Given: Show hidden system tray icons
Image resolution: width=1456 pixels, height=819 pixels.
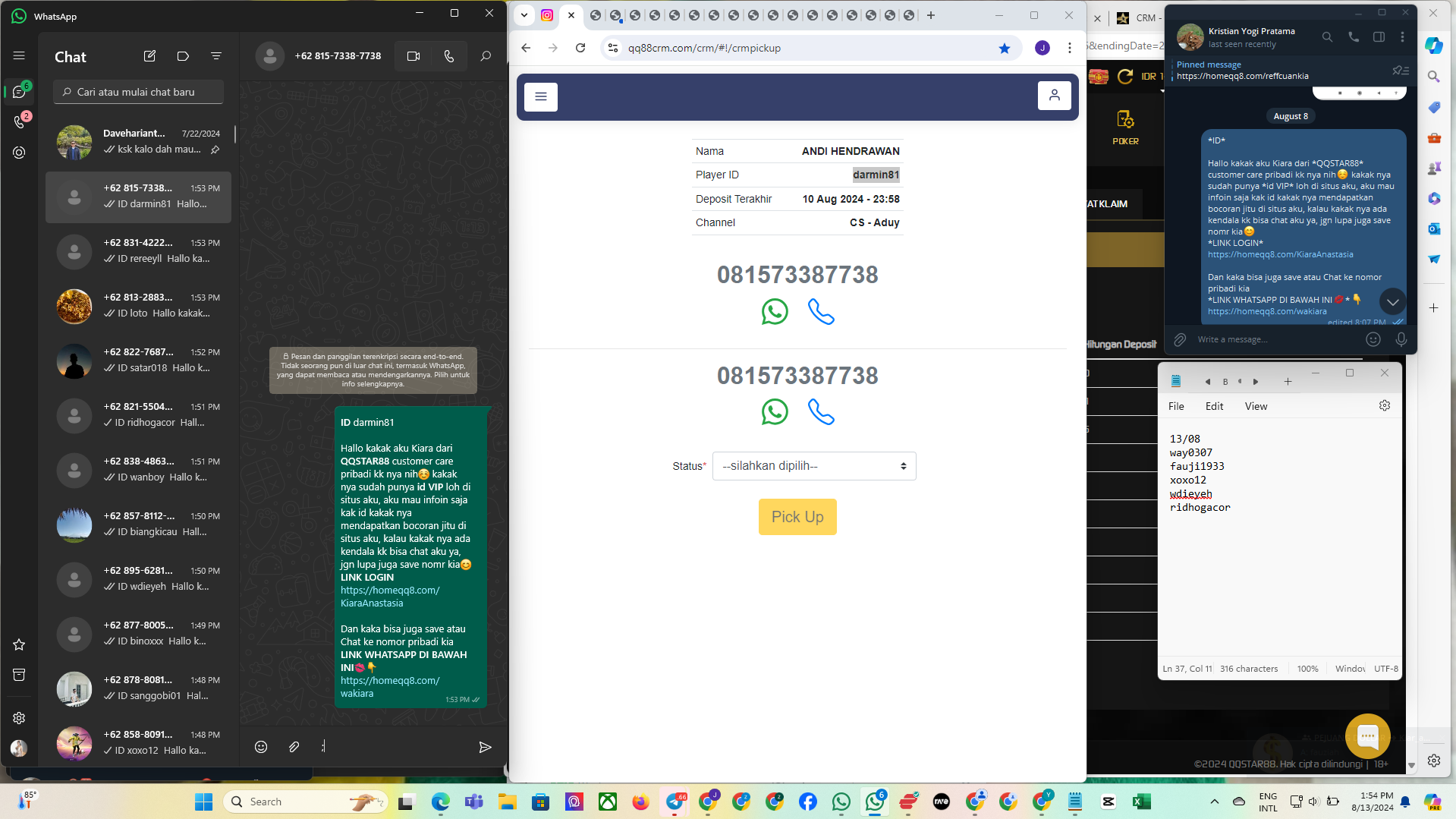Looking at the screenshot, I should (x=1215, y=802).
